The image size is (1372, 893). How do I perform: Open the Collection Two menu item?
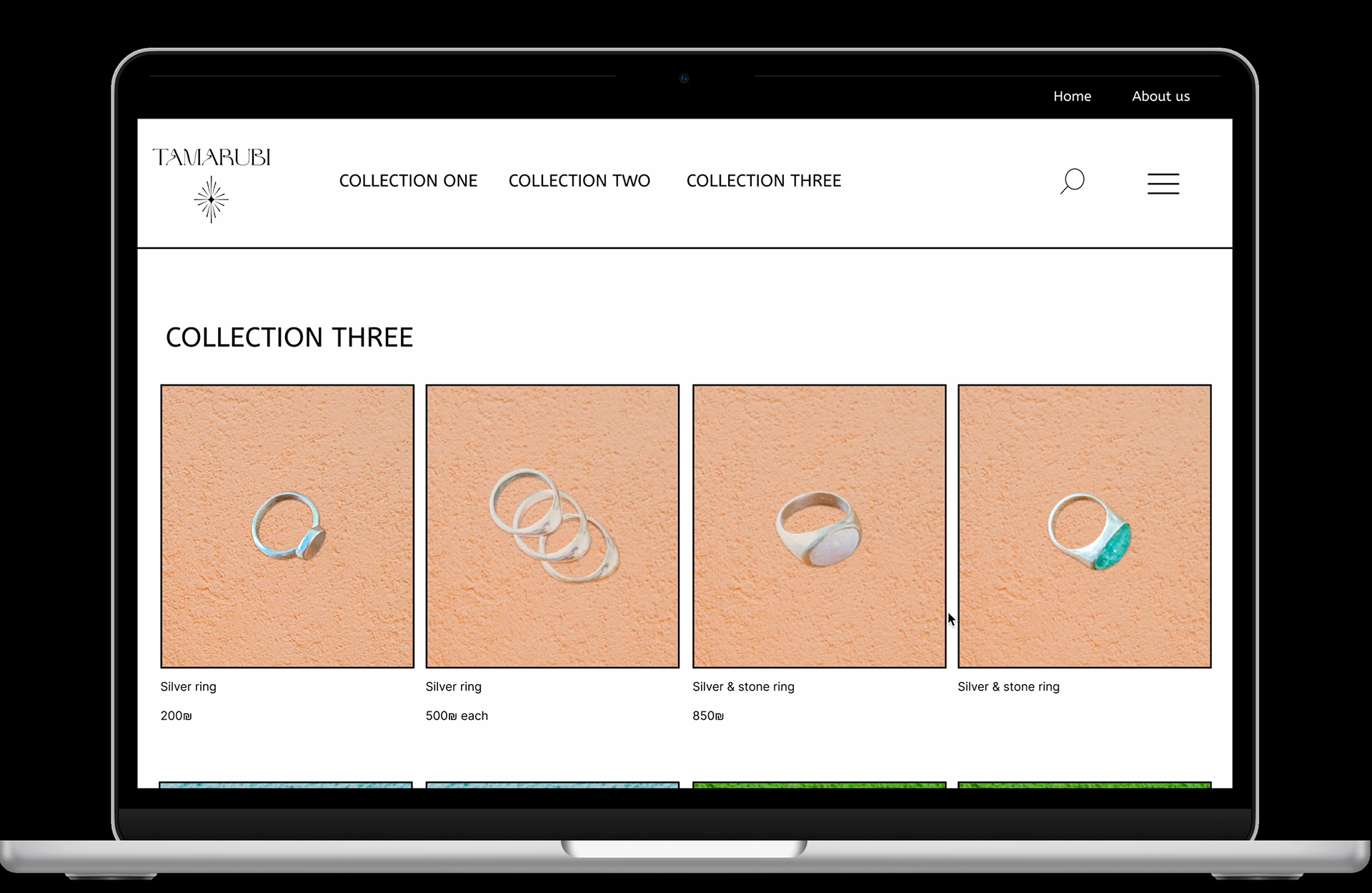580,181
